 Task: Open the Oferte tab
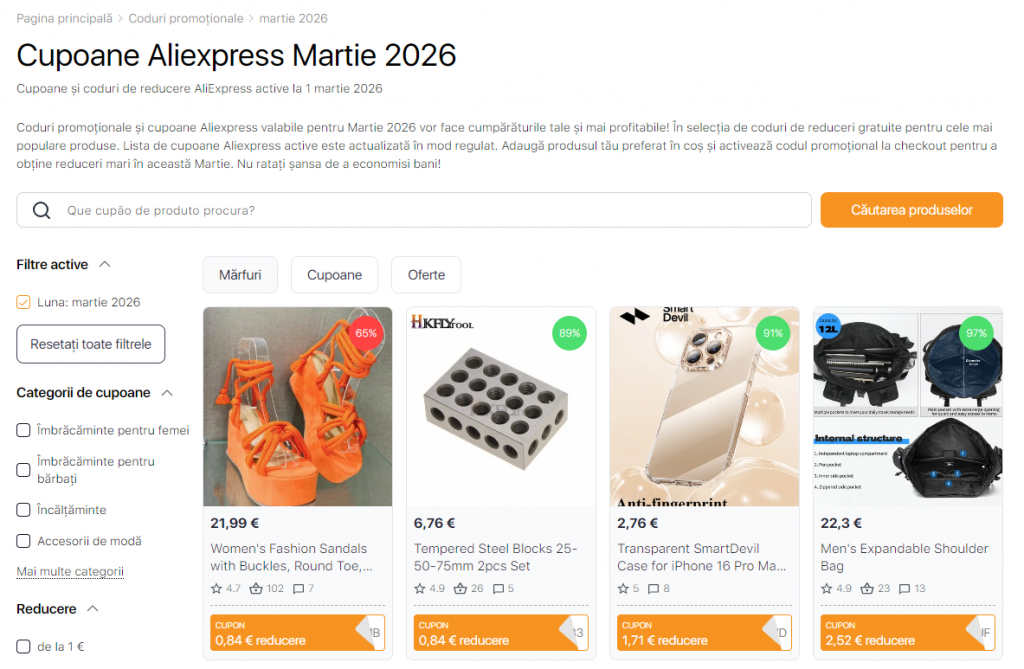coord(423,274)
